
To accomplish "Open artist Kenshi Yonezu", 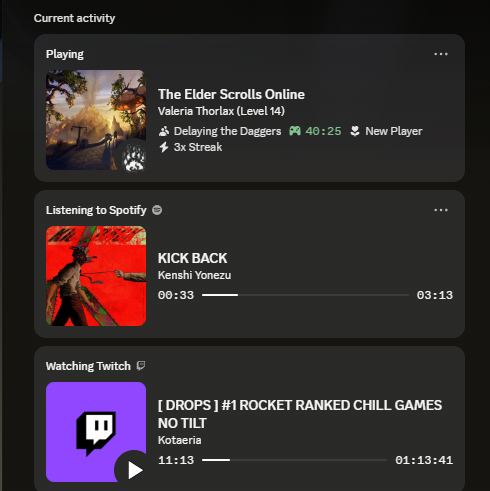I will (194, 275).
